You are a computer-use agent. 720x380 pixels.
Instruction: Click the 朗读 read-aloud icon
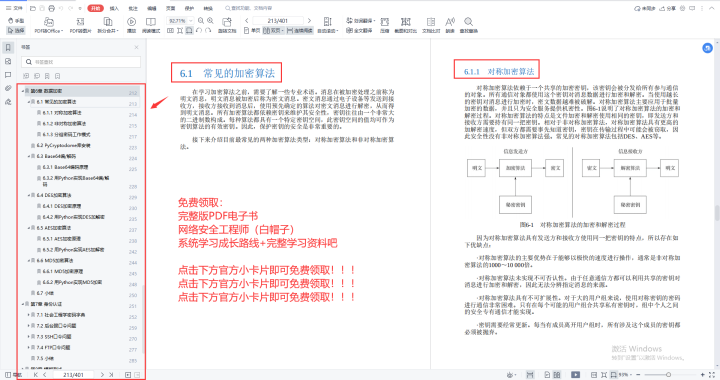[x=450, y=25]
